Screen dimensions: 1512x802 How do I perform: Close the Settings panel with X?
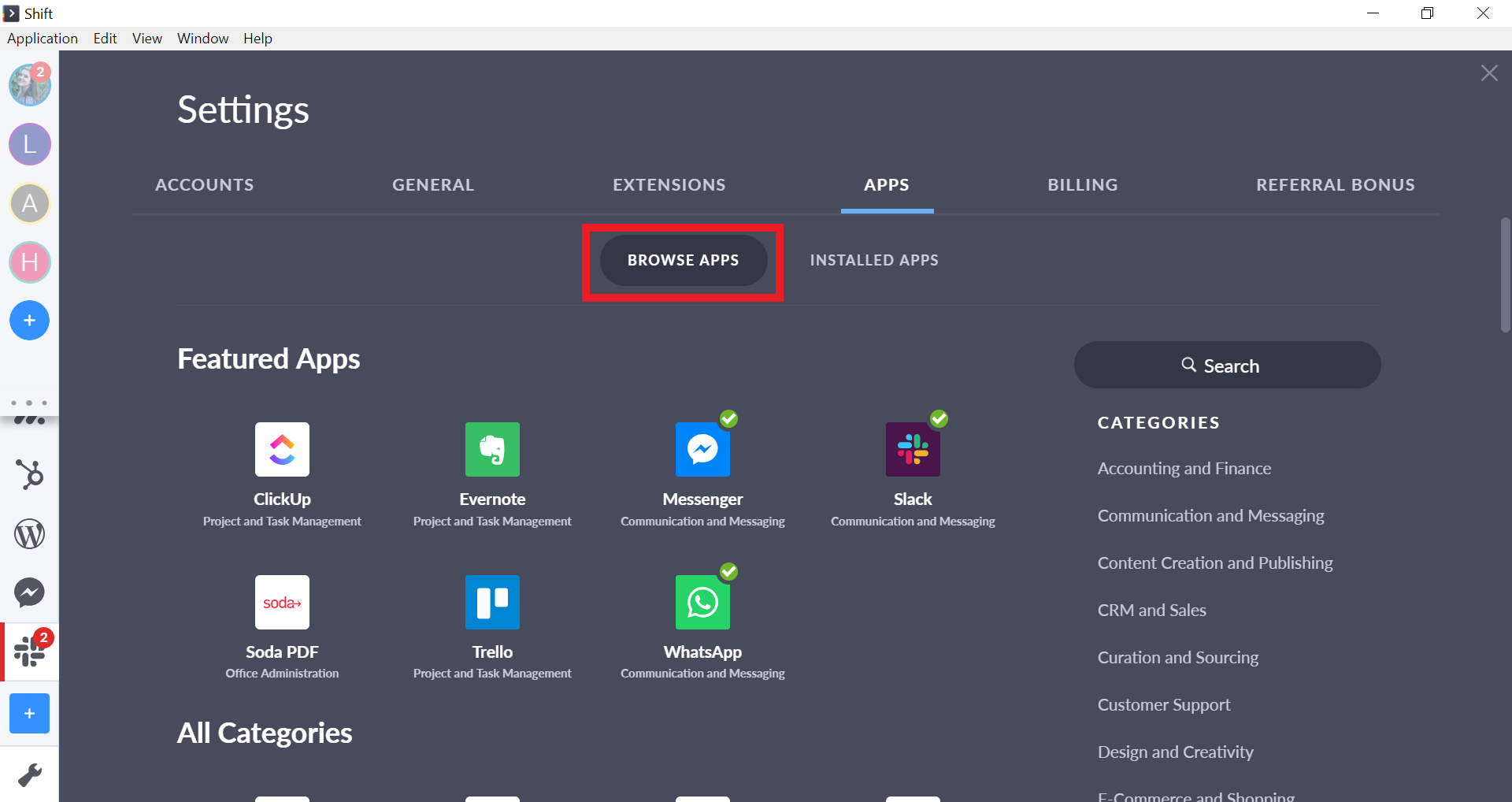(x=1489, y=73)
